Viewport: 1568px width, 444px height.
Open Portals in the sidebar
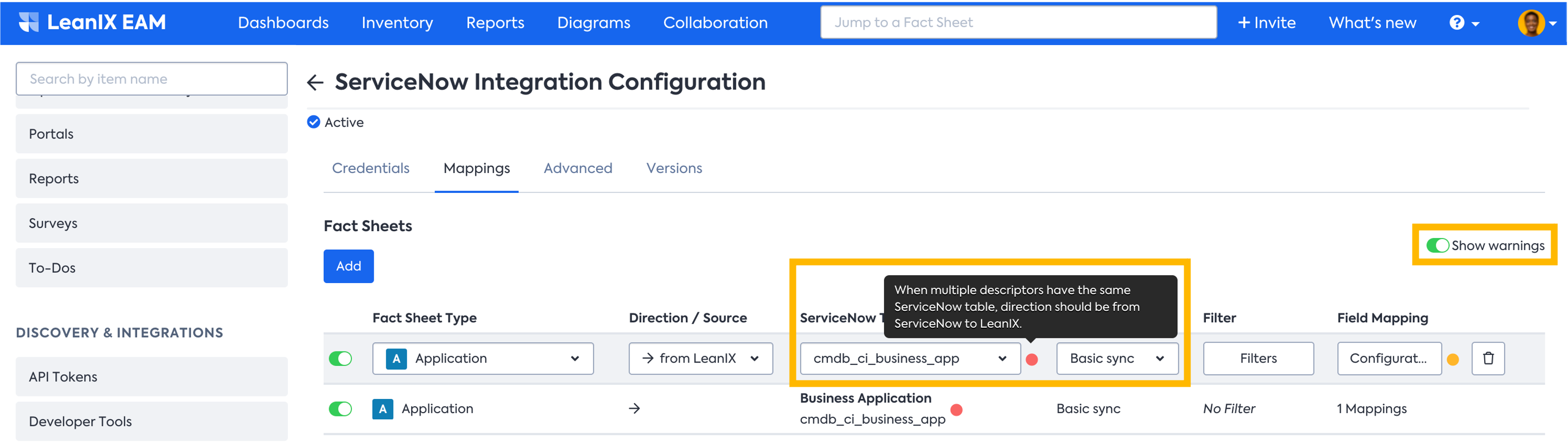152,134
